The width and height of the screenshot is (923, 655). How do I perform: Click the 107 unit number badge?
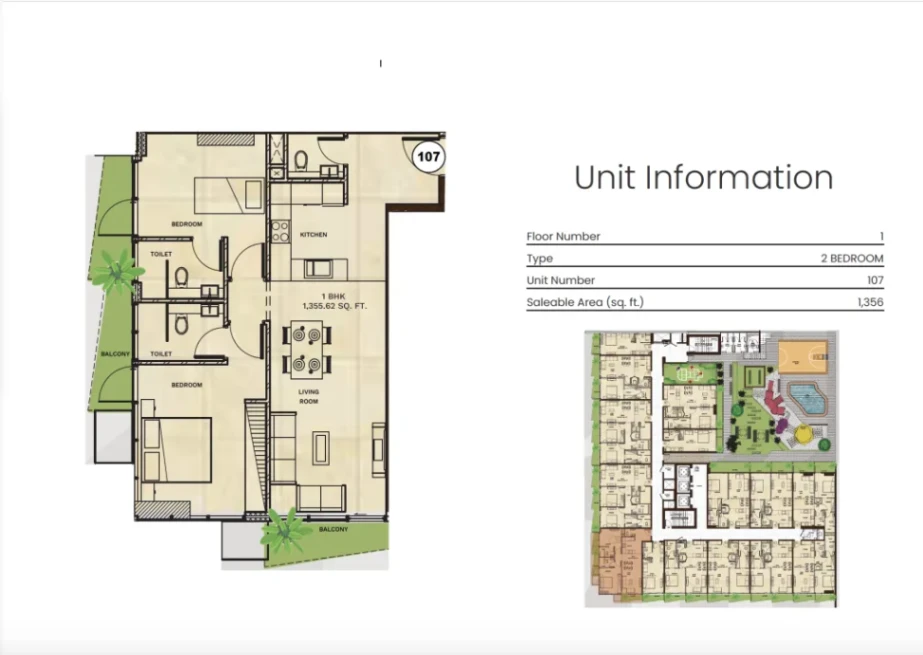pos(428,157)
